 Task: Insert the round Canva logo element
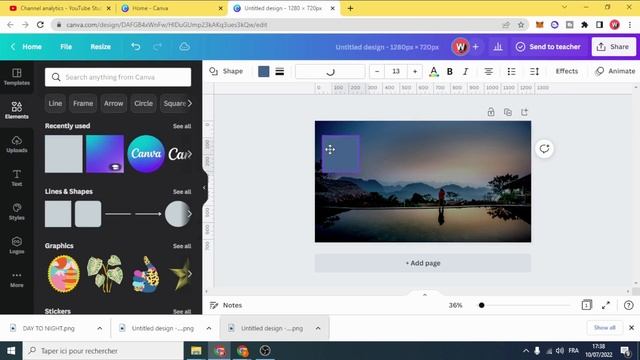[x=146, y=154]
